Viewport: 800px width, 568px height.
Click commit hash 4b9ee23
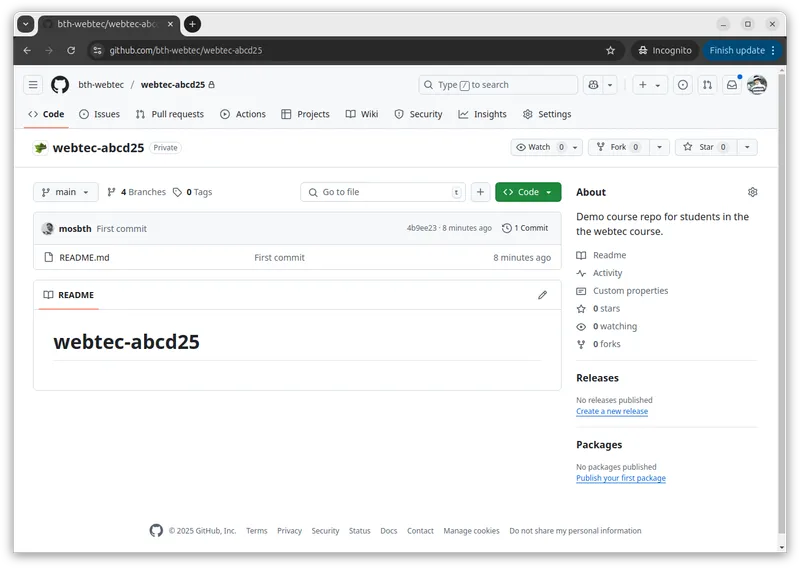click(x=421, y=228)
